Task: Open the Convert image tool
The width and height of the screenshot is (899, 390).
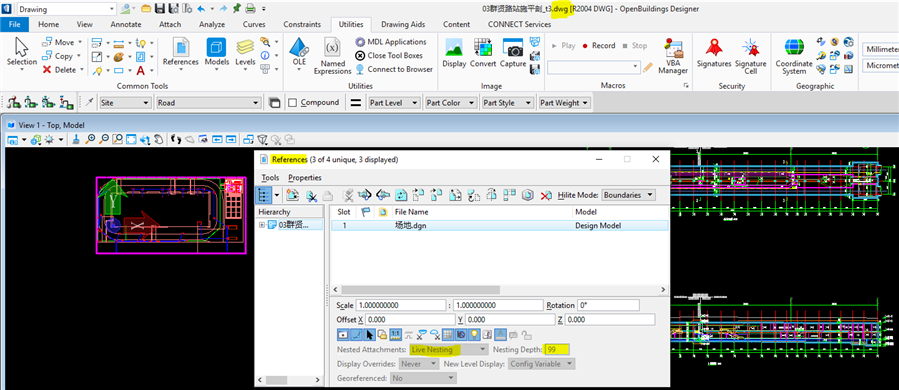Action: click(x=483, y=53)
